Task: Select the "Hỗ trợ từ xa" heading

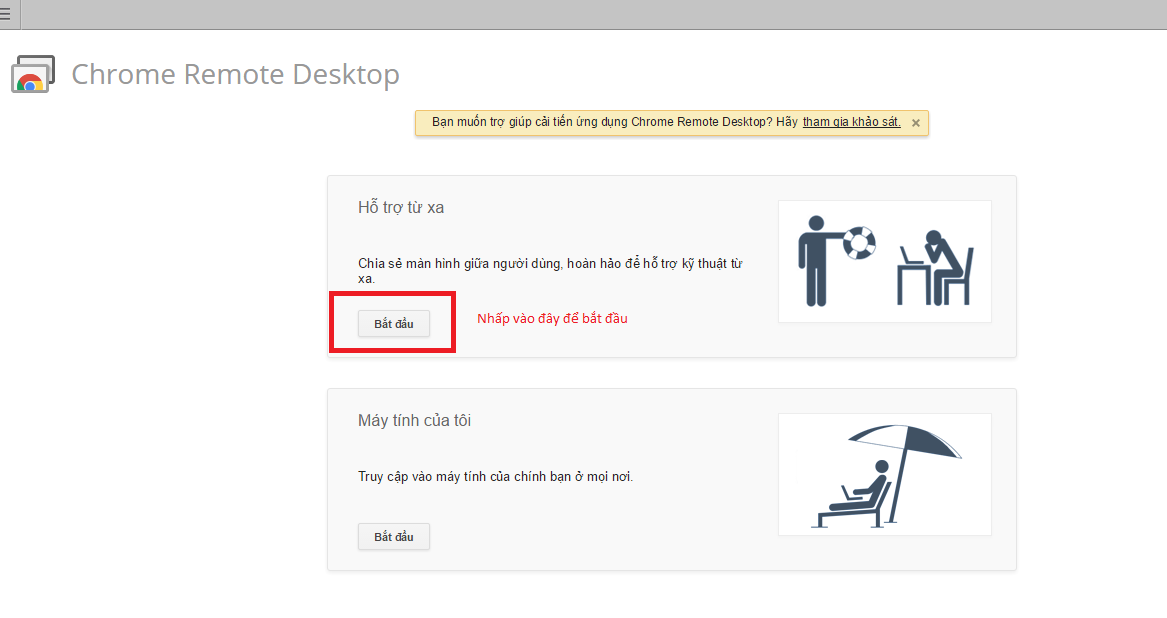Action: coord(401,208)
